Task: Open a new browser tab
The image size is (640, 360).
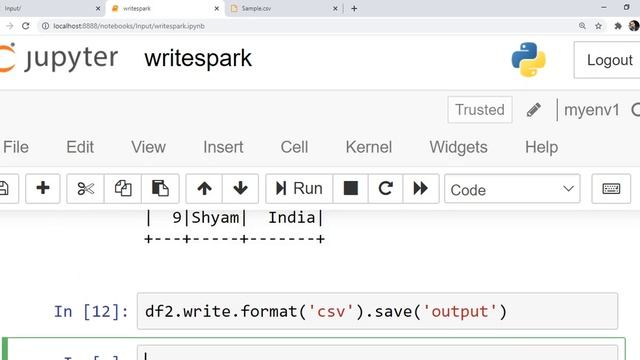Action: (354, 8)
